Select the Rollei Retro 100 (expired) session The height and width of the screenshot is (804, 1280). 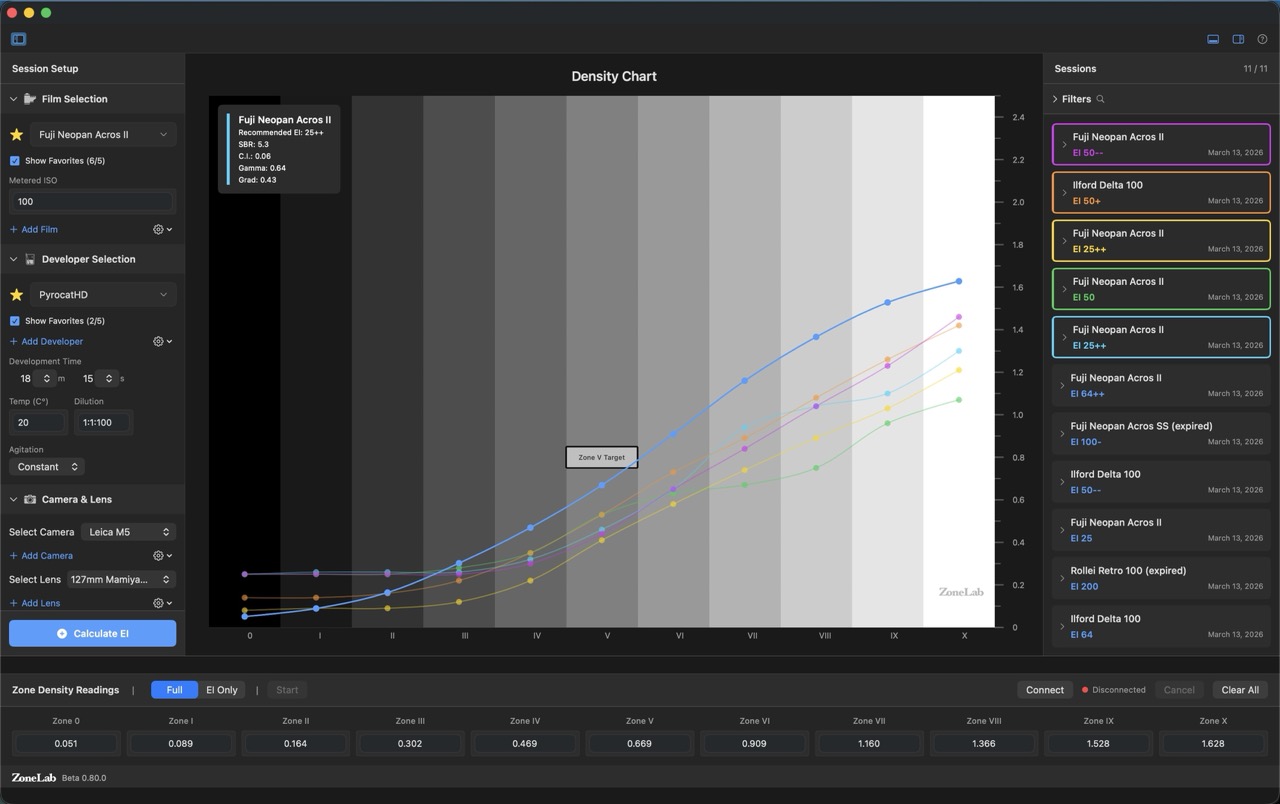point(1161,578)
